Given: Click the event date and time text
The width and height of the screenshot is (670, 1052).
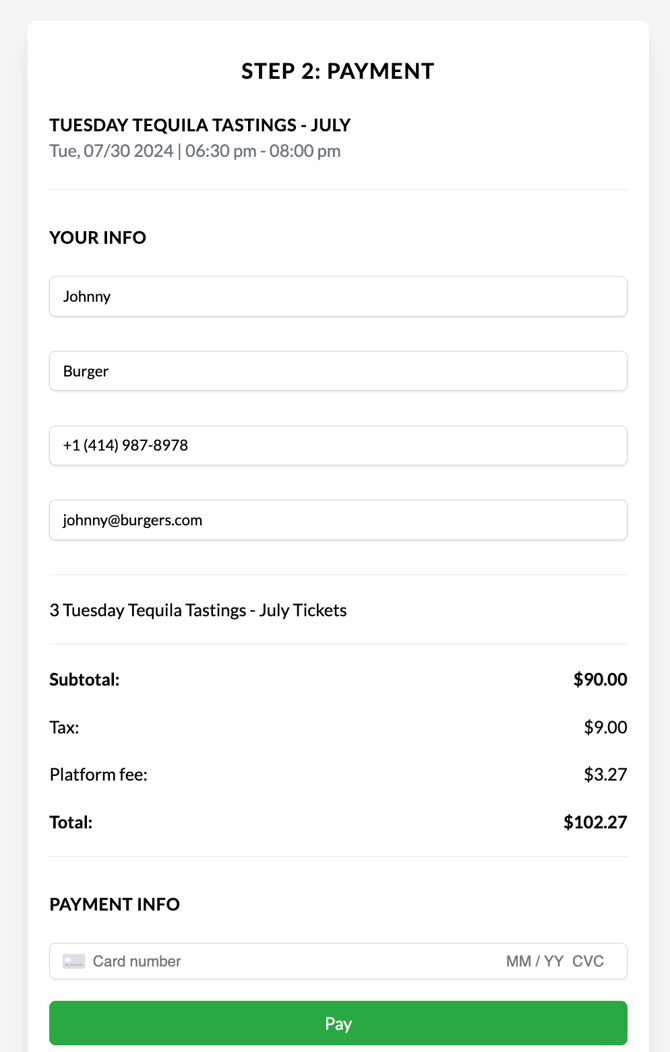Looking at the screenshot, I should 195,151.
